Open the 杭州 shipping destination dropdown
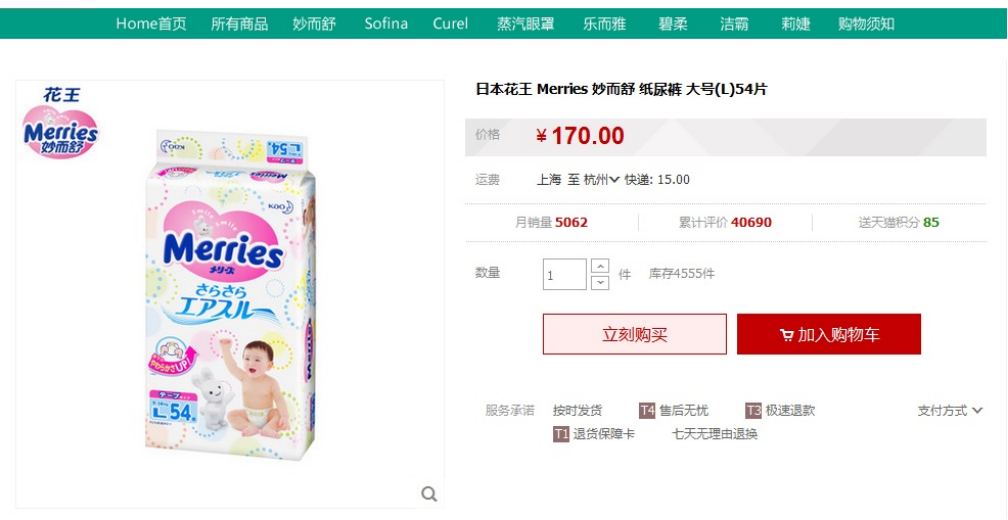 pyautogui.click(x=601, y=180)
